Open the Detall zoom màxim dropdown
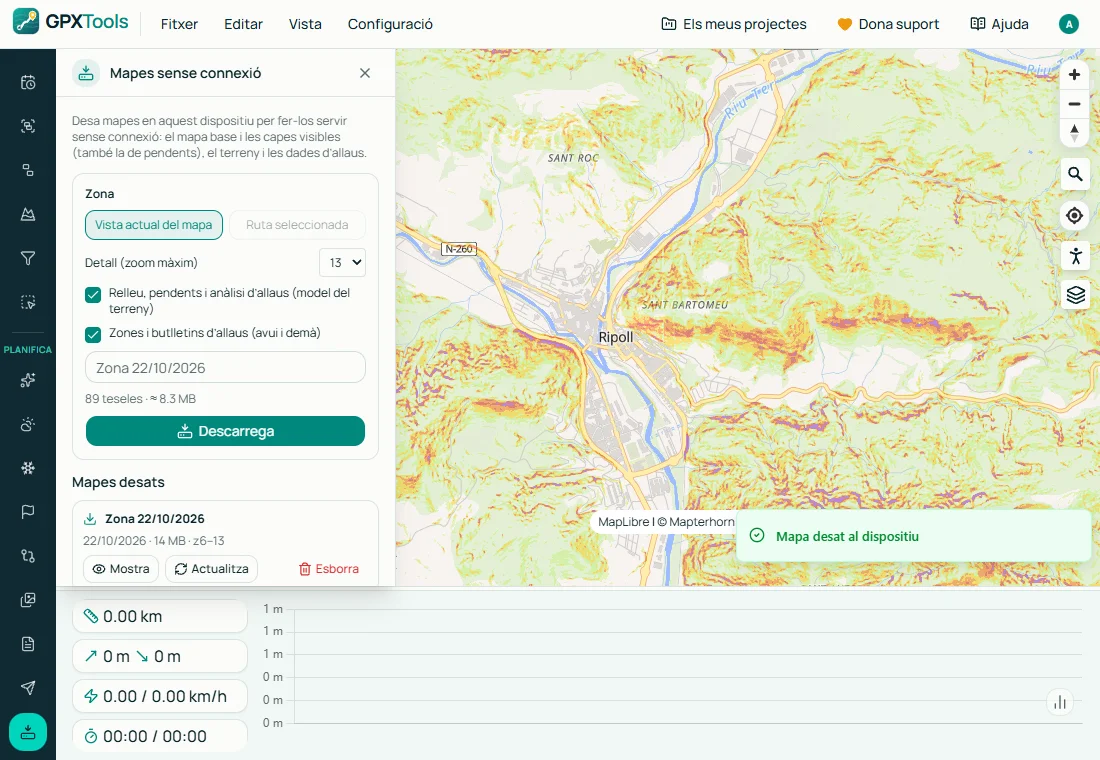Image resolution: width=1100 pixels, height=760 pixels. click(x=342, y=262)
